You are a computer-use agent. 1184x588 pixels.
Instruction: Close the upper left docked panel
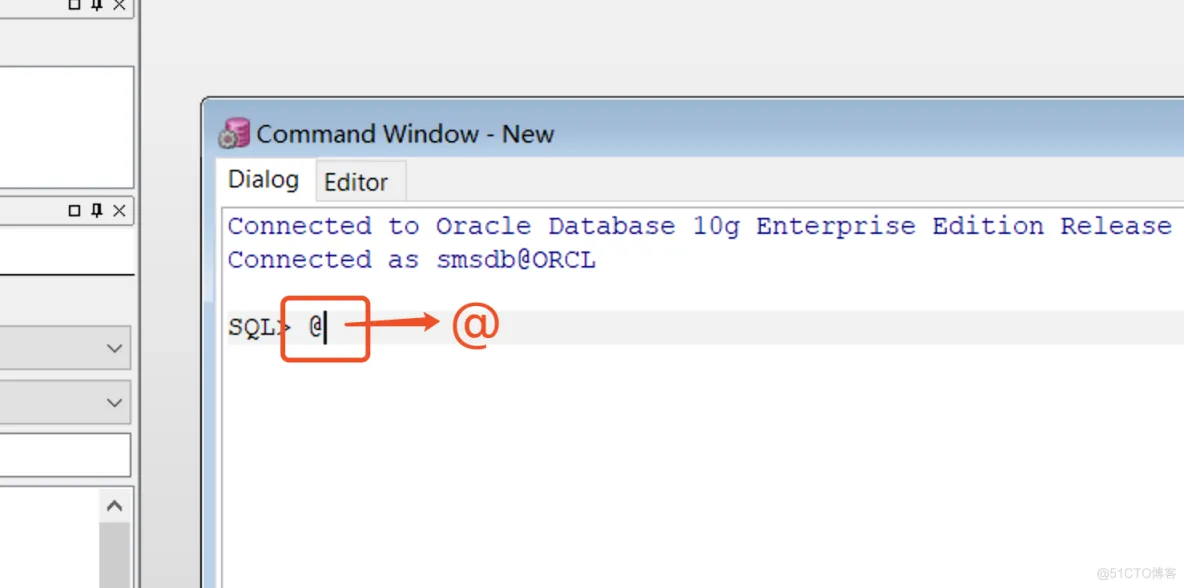119,5
